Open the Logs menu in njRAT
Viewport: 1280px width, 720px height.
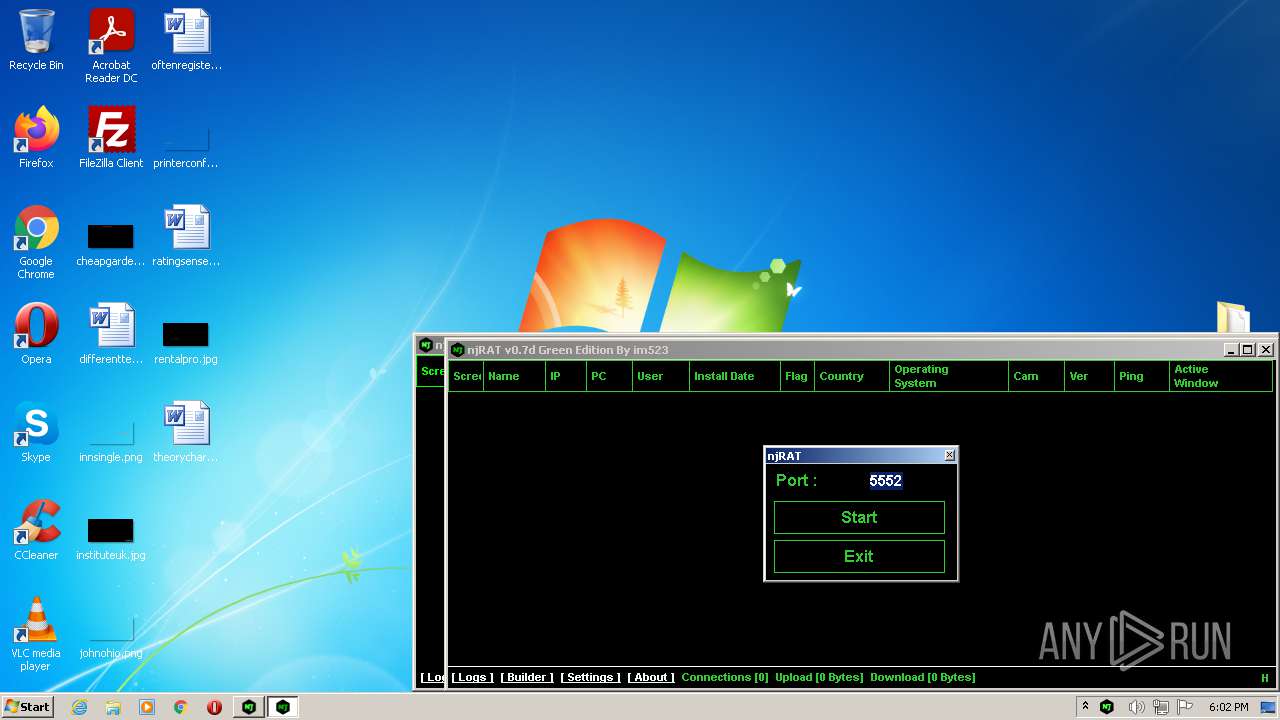pos(471,677)
